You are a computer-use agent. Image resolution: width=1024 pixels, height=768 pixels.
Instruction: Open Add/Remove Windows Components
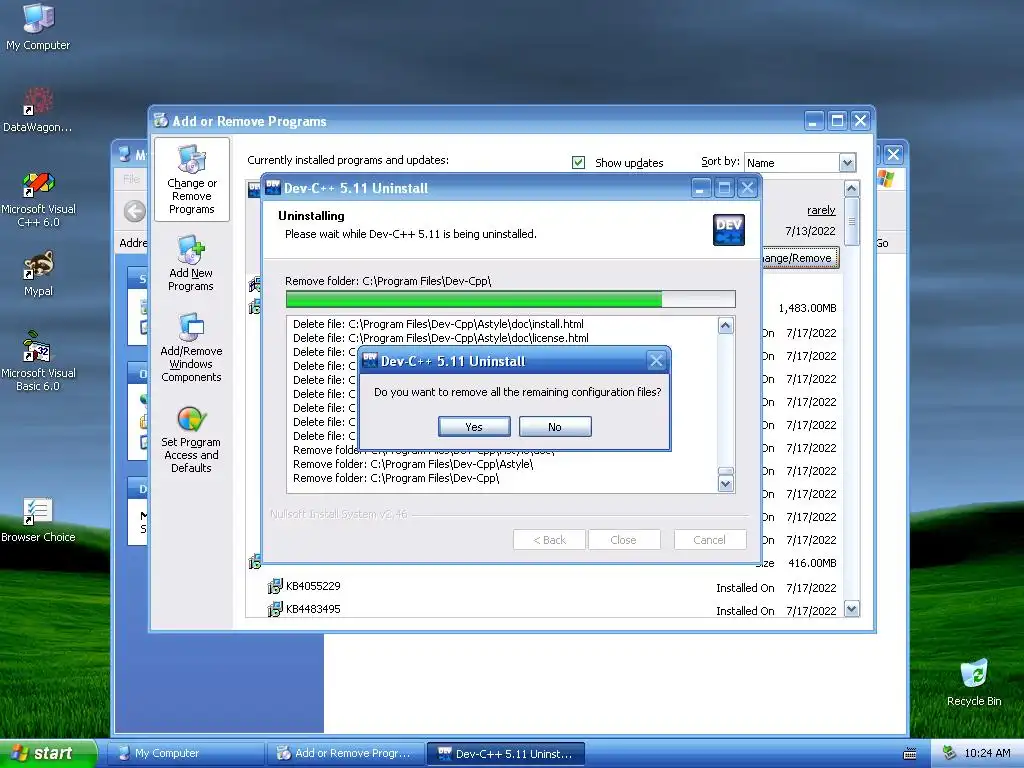click(191, 348)
